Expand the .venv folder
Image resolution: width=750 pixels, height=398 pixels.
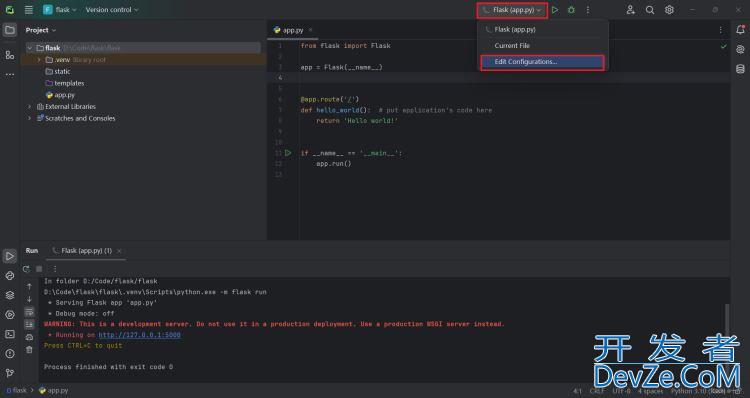pos(39,60)
